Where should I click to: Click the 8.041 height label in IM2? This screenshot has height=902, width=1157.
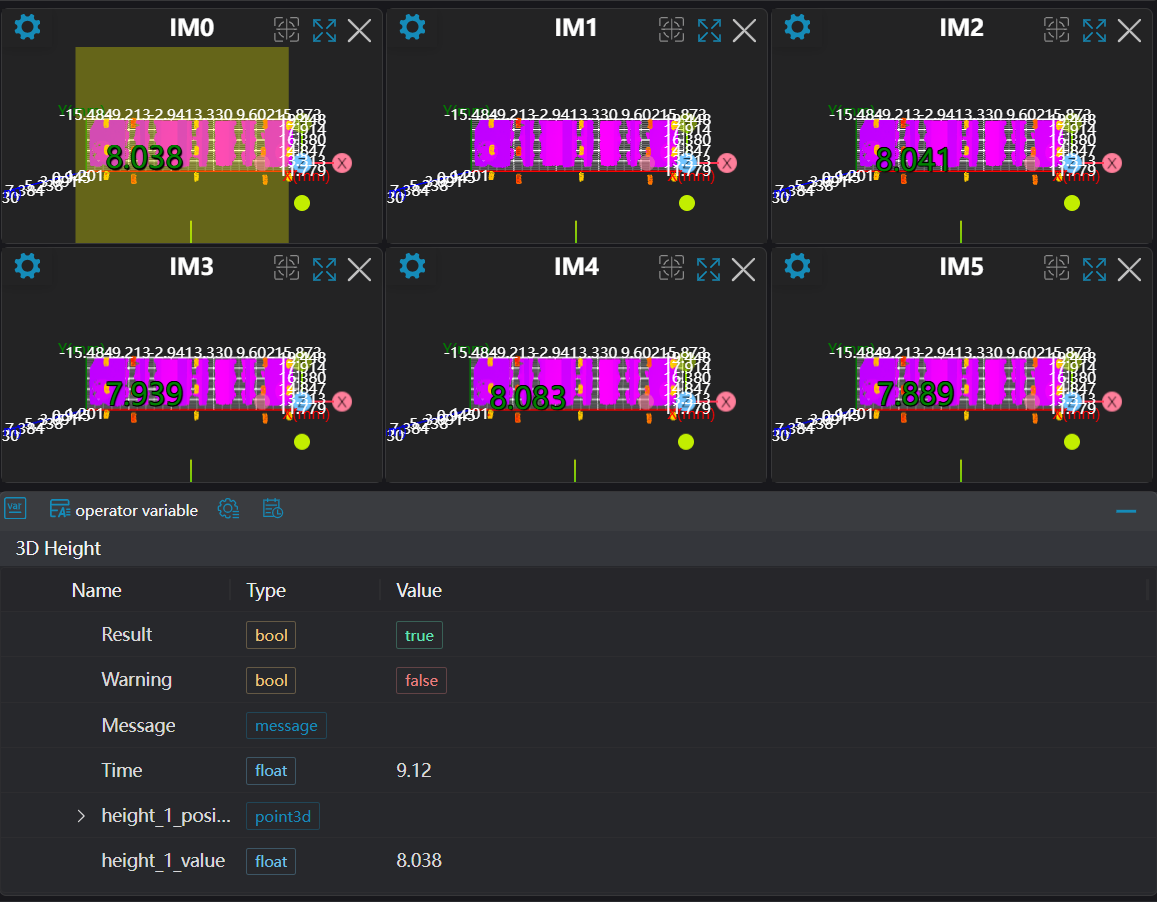tap(912, 160)
